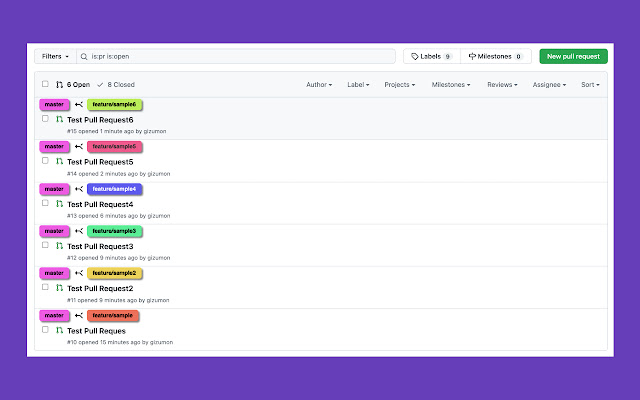This screenshot has width=640, height=400.
Task: Click the gizumon author link on #13
Action: 159,216
